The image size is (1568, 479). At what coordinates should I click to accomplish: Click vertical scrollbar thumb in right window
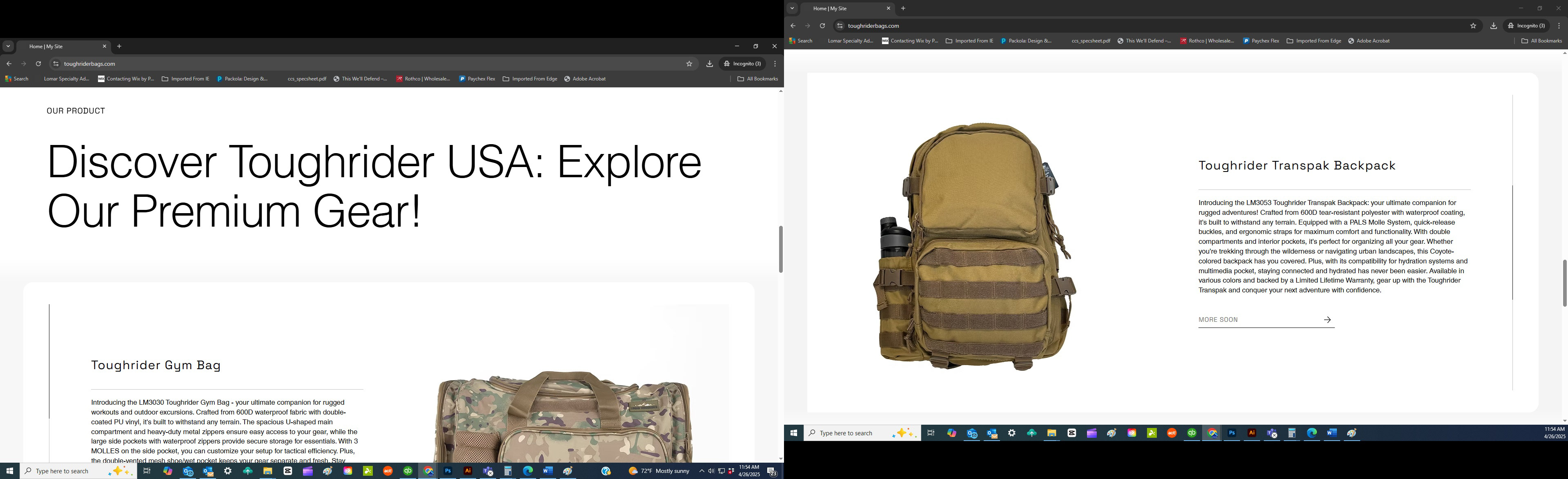coord(1564,283)
